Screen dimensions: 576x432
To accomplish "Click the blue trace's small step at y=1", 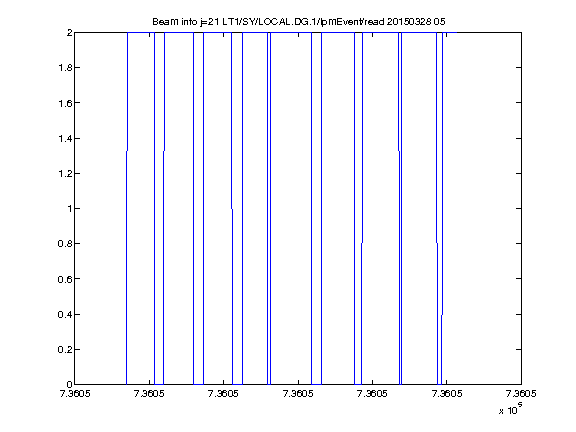I will pyautogui.click(x=232, y=209).
